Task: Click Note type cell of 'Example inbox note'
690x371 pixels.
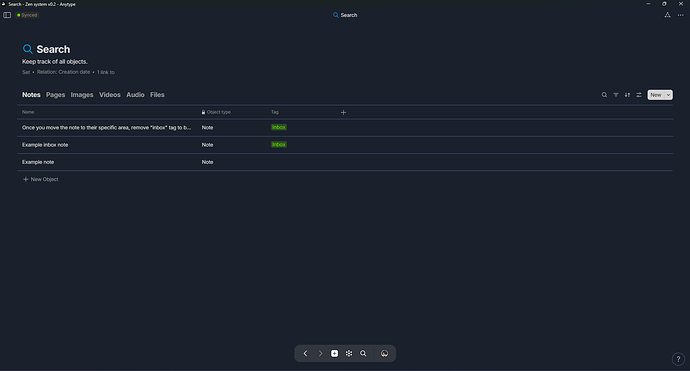Action: (207, 145)
